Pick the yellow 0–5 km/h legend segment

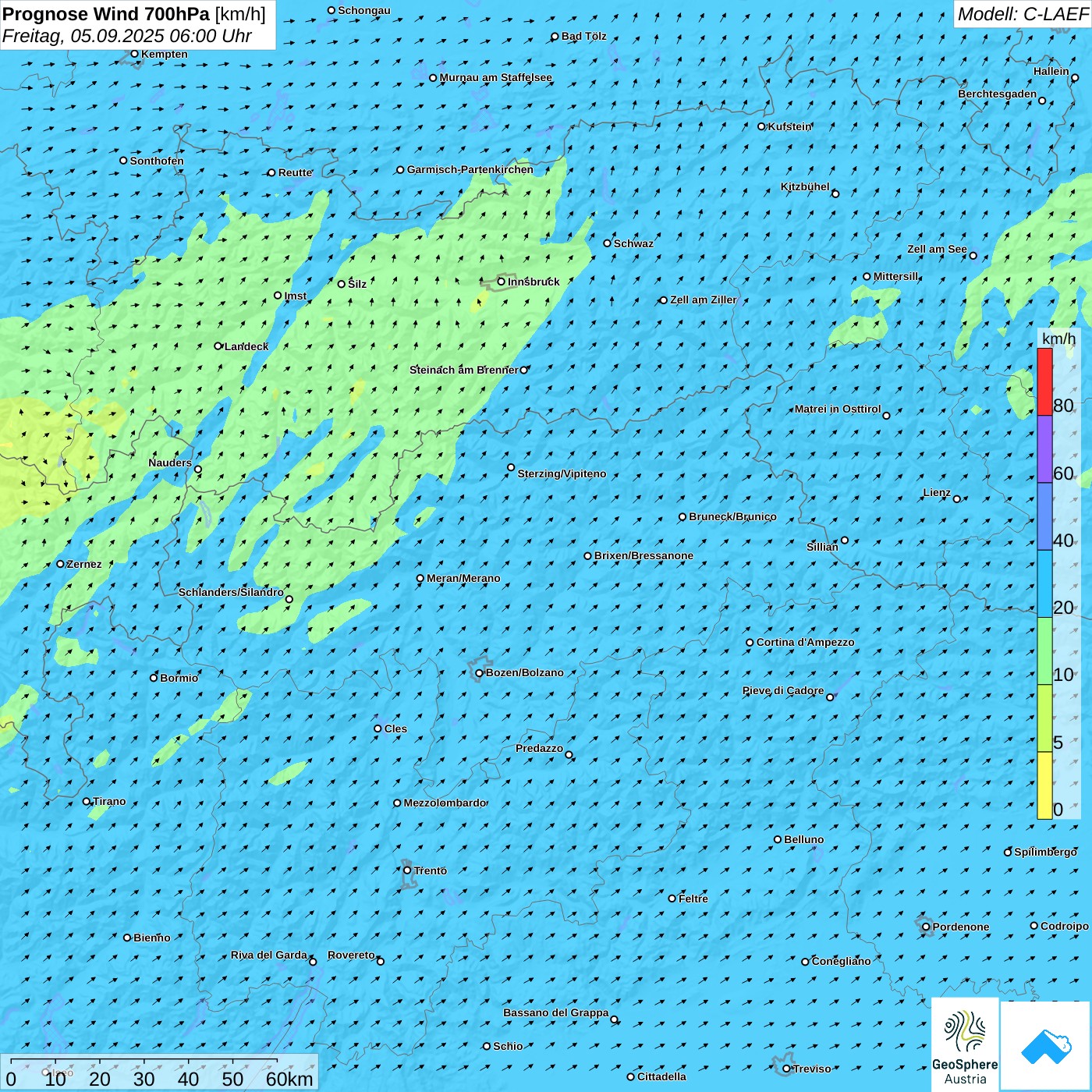coord(1044,785)
